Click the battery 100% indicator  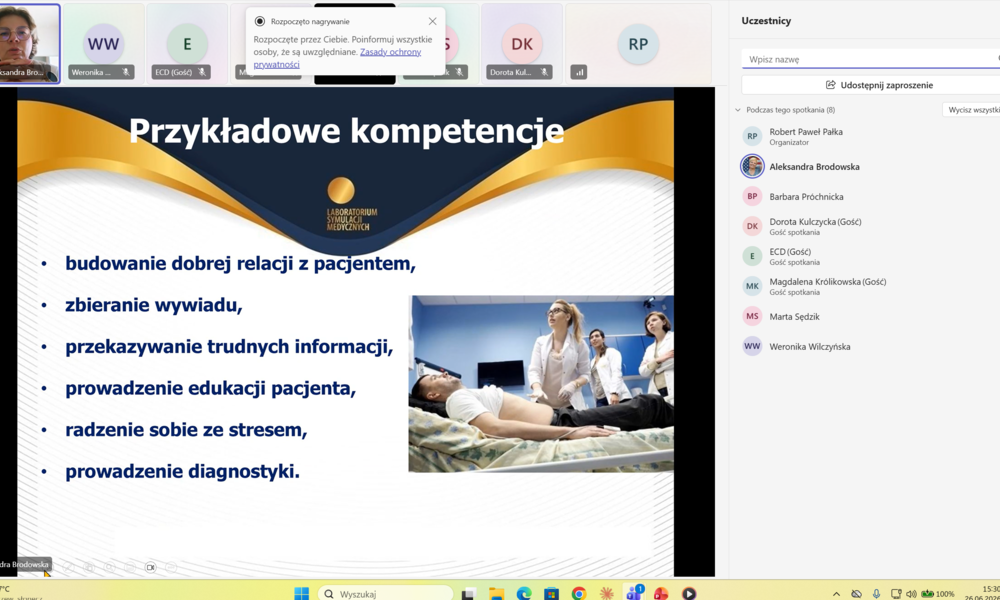click(938, 594)
